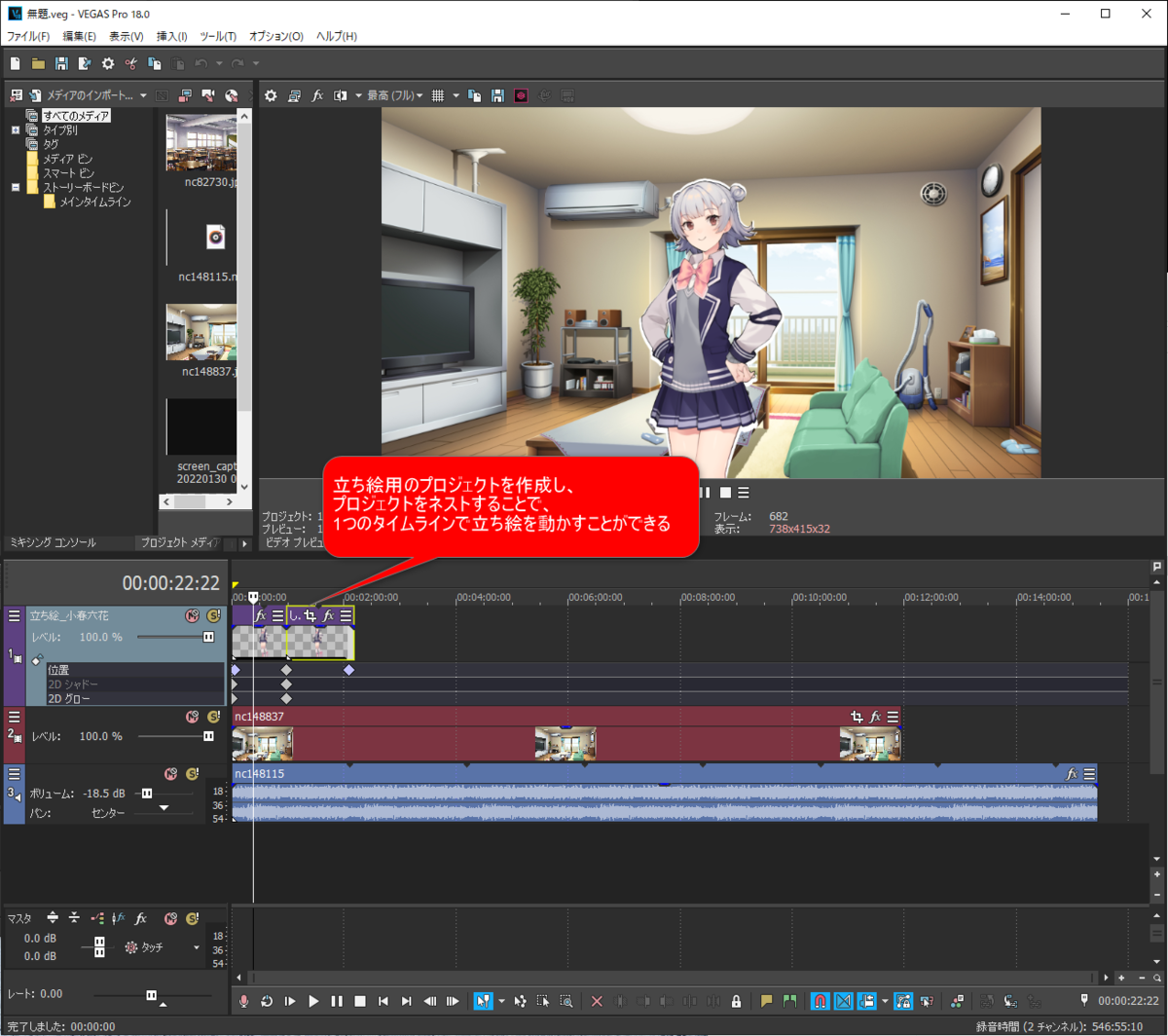Click the lock event icon

point(737,1001)
